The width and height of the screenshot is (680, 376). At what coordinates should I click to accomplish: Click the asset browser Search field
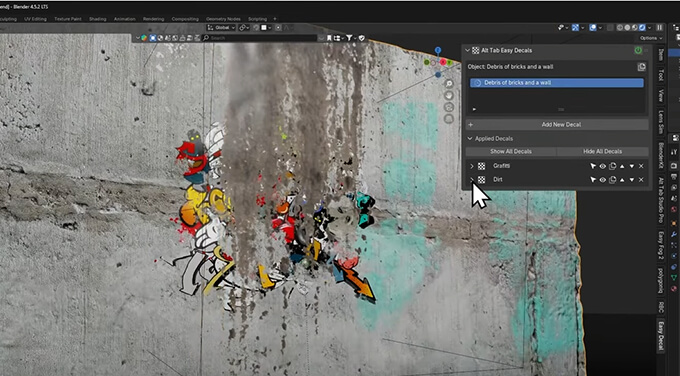pos(260,38)
